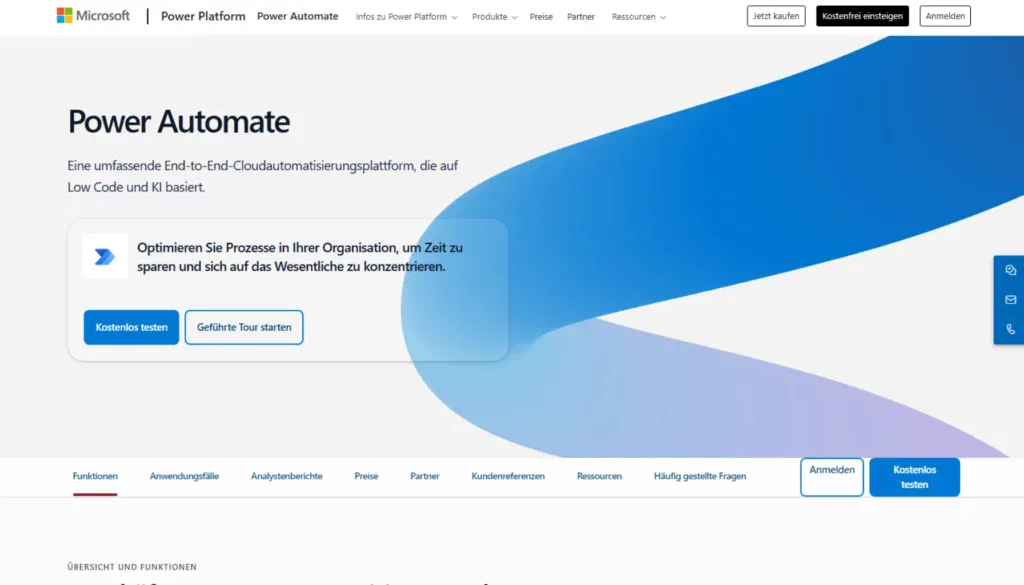This screenshot has height=585, width=1024.
Task: Click Anmelden in the top header
Action: tap(945, 16)
